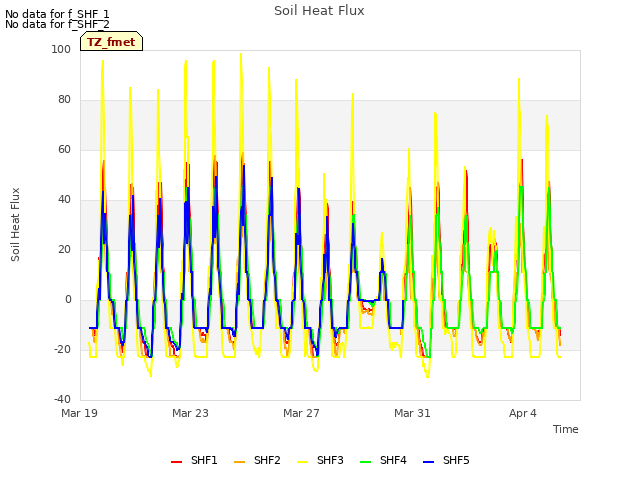Click the green SHF4 legend swatch
The height and width of the screenshot is (480, 640).
click(x=366, y=462)
